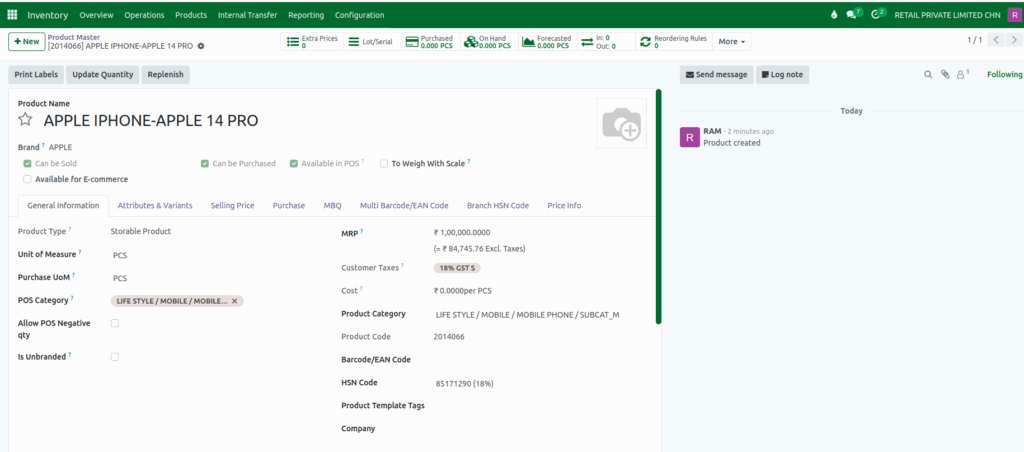Open the Configuration menu
Viewport: 1024px width, 452px height.
(x=360, y=15)
